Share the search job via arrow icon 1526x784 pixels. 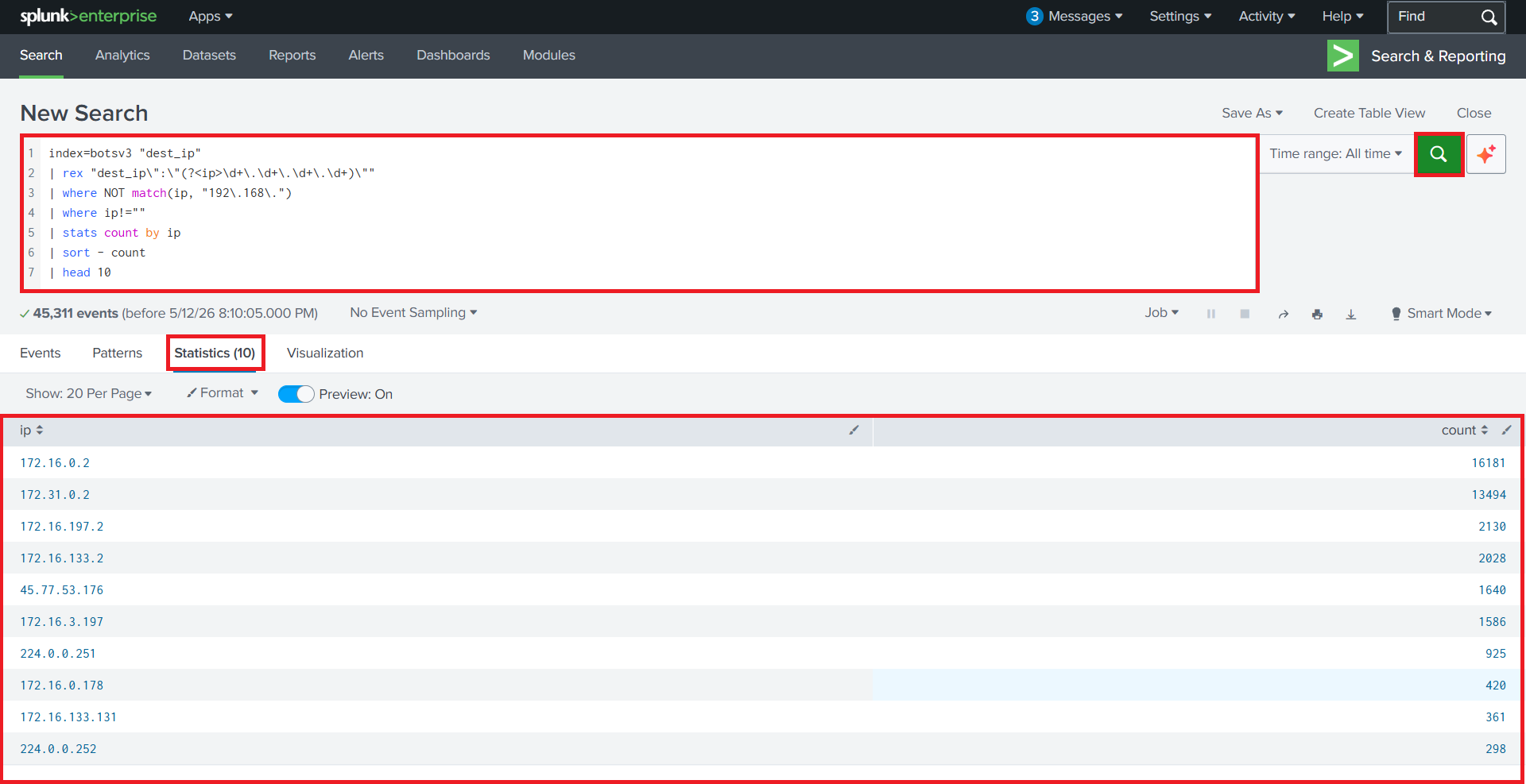click(x=1283, y=314)
